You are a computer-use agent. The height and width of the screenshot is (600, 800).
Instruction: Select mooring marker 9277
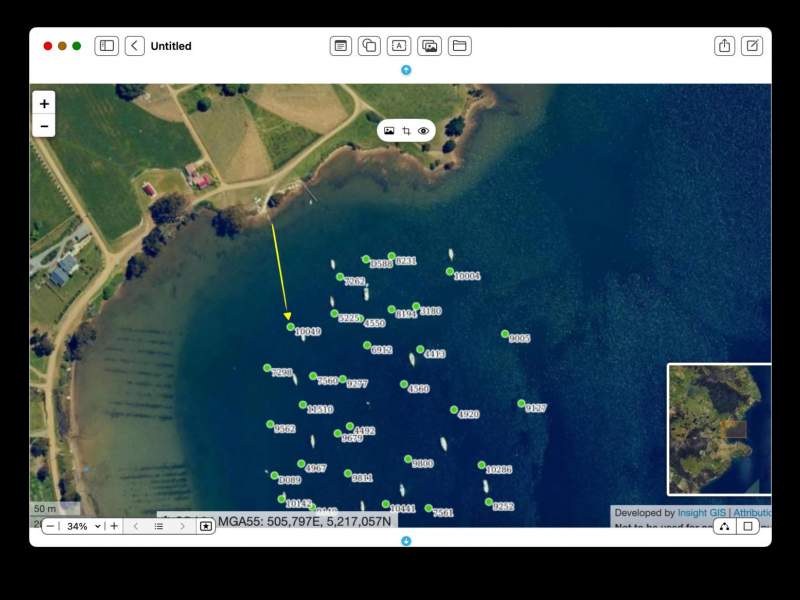(x=342, y=379)
